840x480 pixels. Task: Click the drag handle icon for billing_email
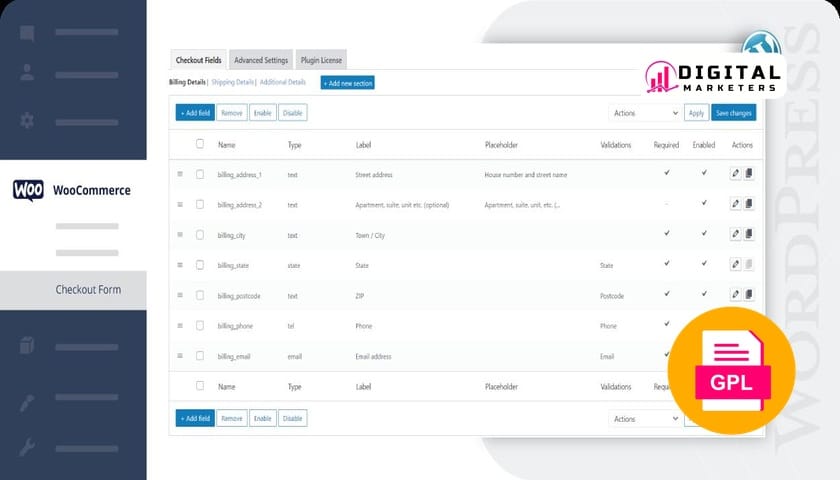click(180, 356)
